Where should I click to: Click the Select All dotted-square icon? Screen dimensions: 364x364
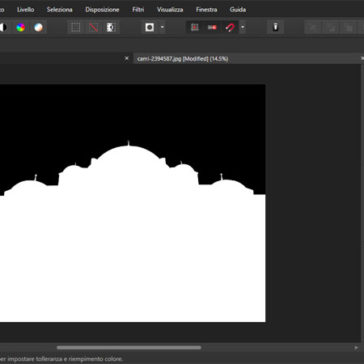76,27
